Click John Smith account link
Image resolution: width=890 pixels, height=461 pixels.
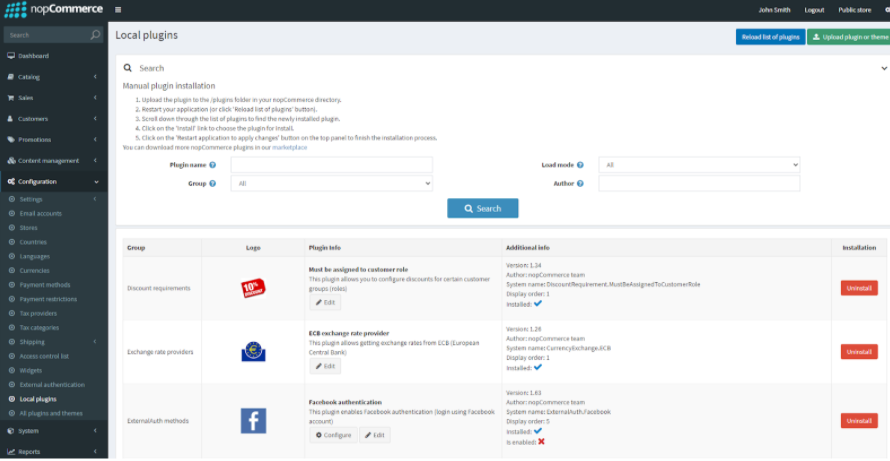coord(774,10)
